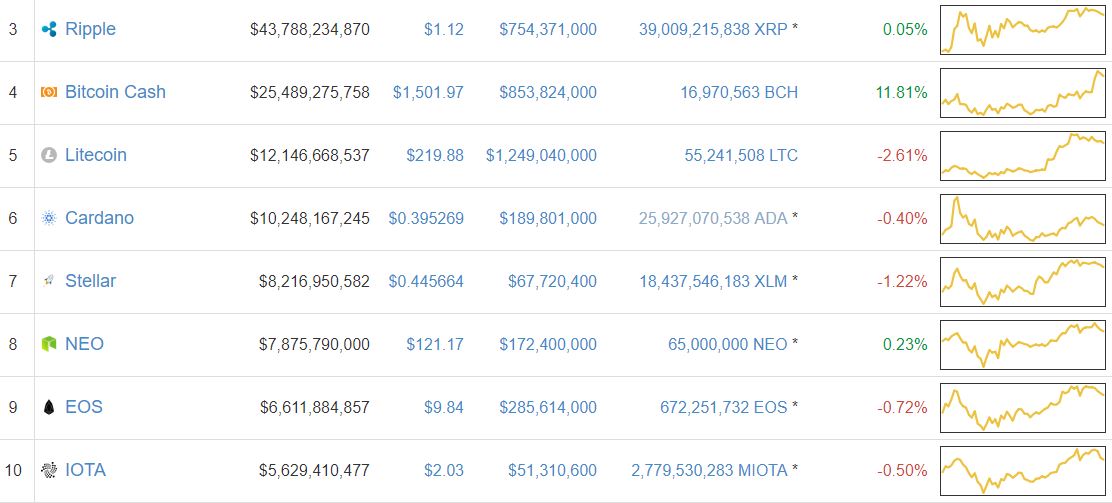Click the Bitcoin Cash orange logo icon

tap(48, 92)
